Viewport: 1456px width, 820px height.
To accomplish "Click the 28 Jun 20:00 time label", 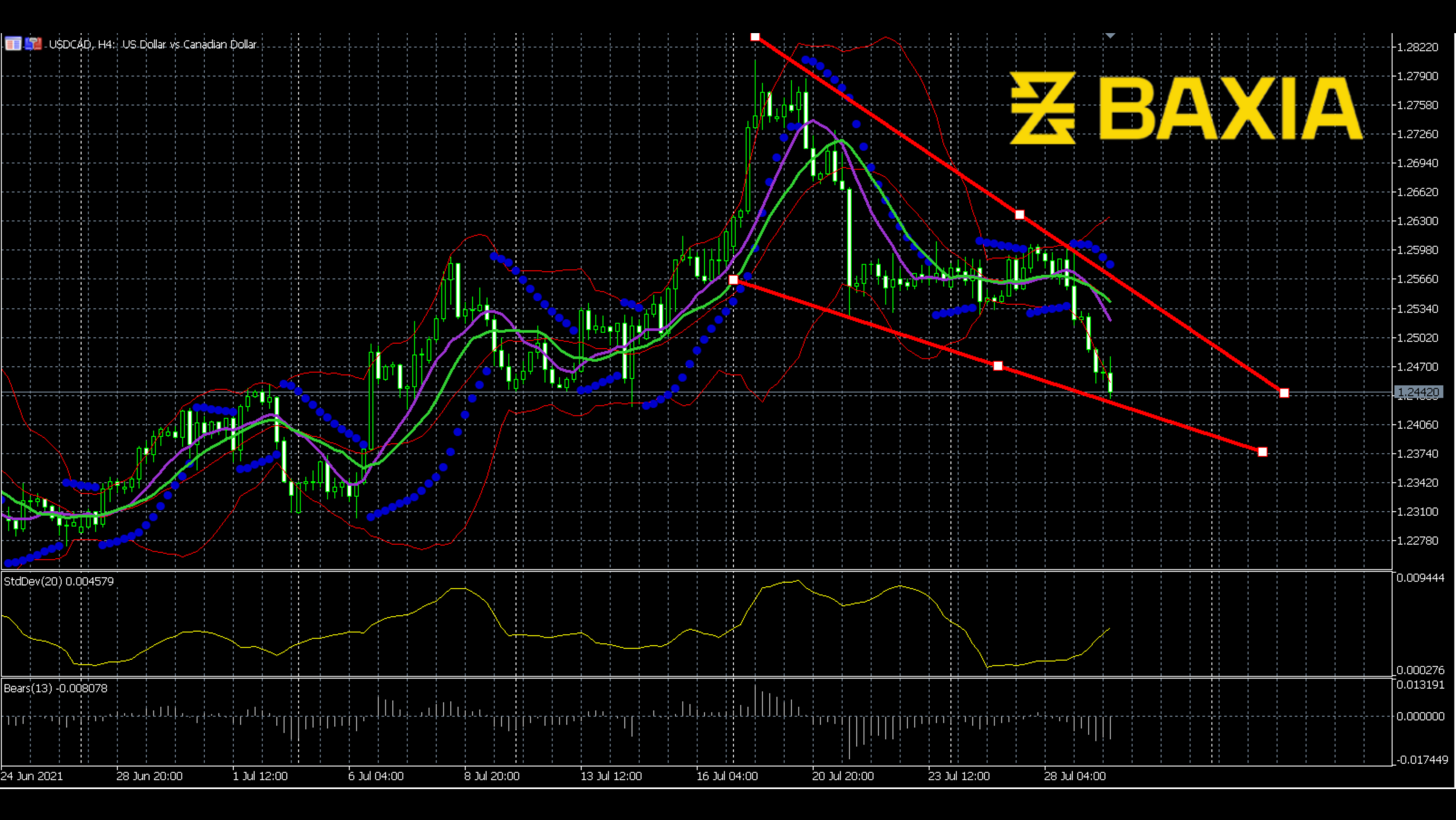I will coord(149,777).
